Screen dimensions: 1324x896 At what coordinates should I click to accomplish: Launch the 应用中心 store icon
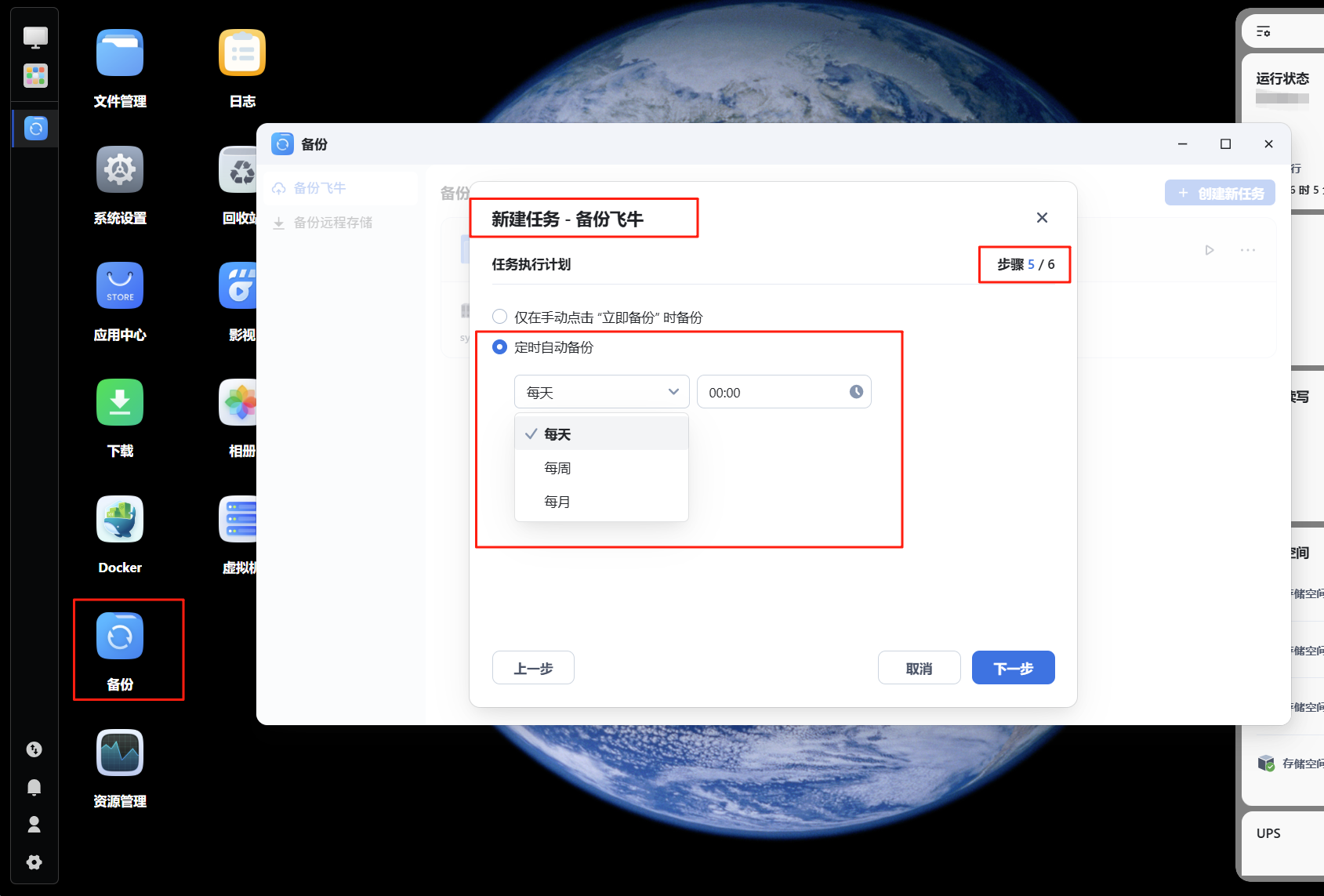(x=120, y=285)
